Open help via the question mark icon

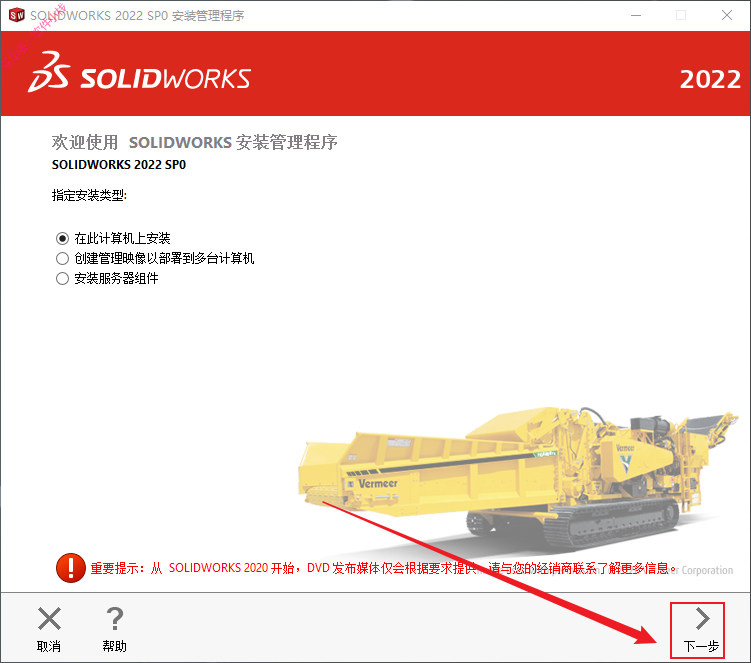[x=115, y=618]
